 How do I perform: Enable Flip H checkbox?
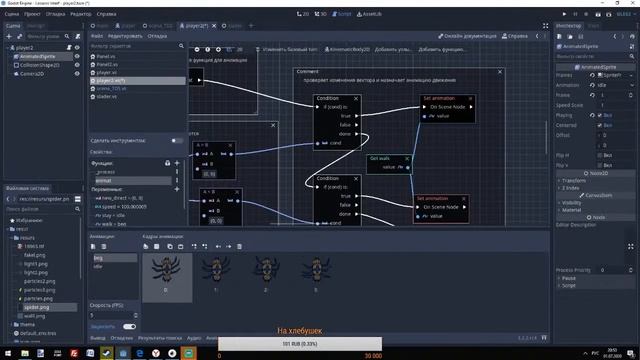point(600,156)
